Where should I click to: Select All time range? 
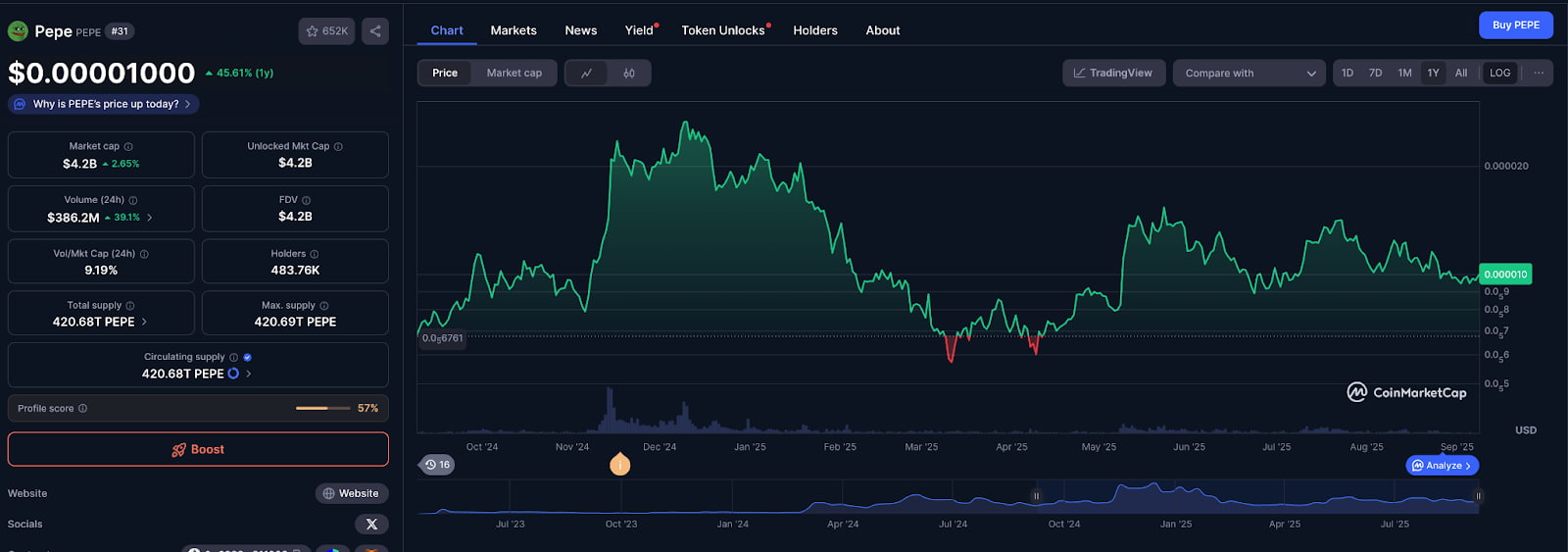pyautogui.click(x=1461, y=73)
